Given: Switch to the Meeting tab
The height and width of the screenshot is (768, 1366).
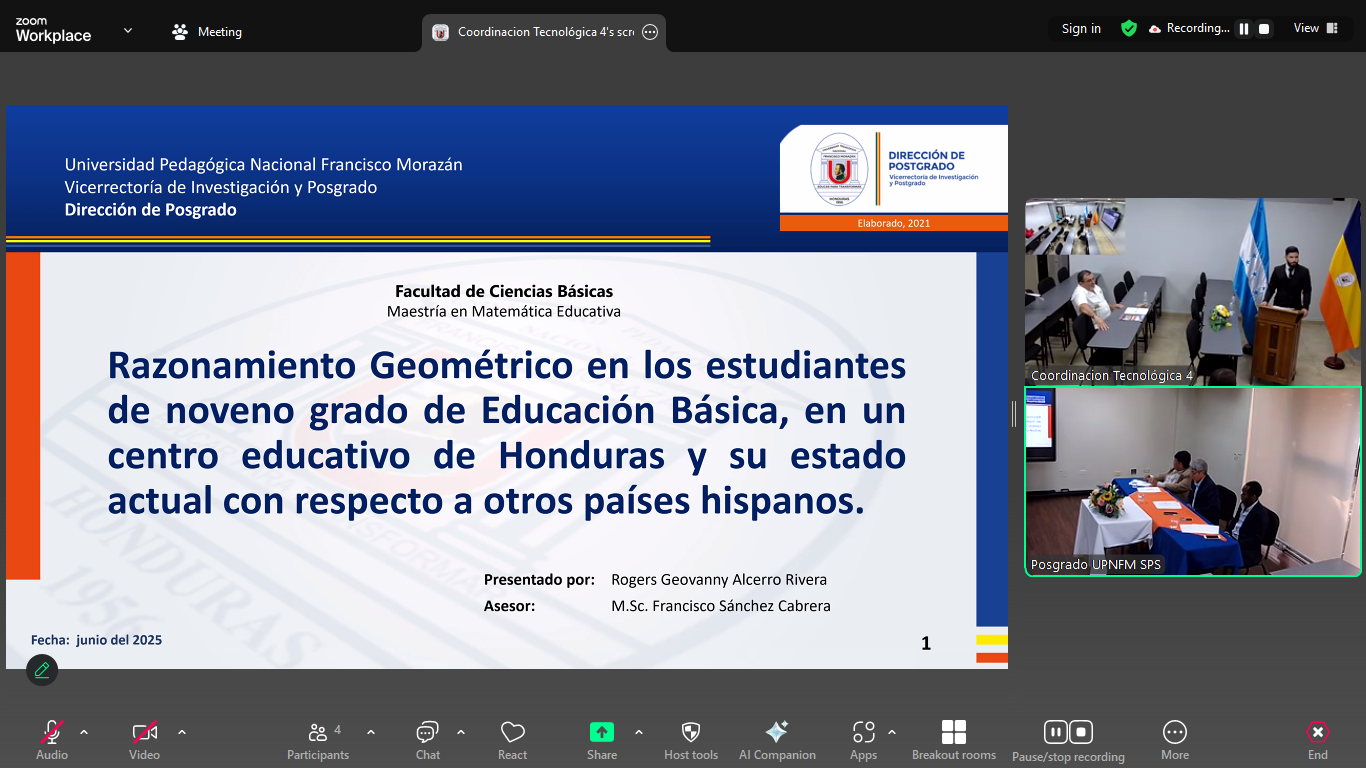Looking at the screenshot, I should tap(207, 32).
